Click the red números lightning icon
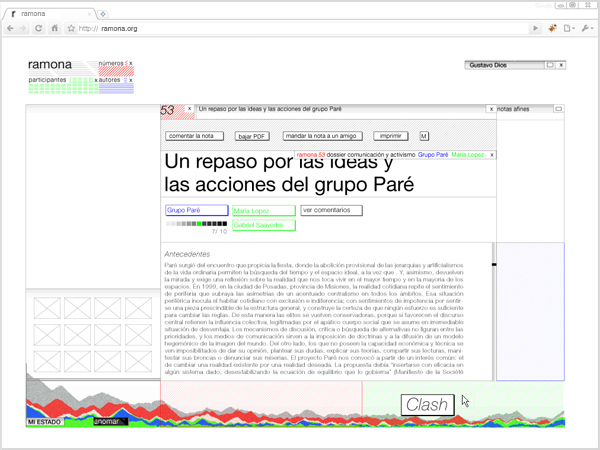The width and height of the screenshot is (600, 450). coord(126,63)
